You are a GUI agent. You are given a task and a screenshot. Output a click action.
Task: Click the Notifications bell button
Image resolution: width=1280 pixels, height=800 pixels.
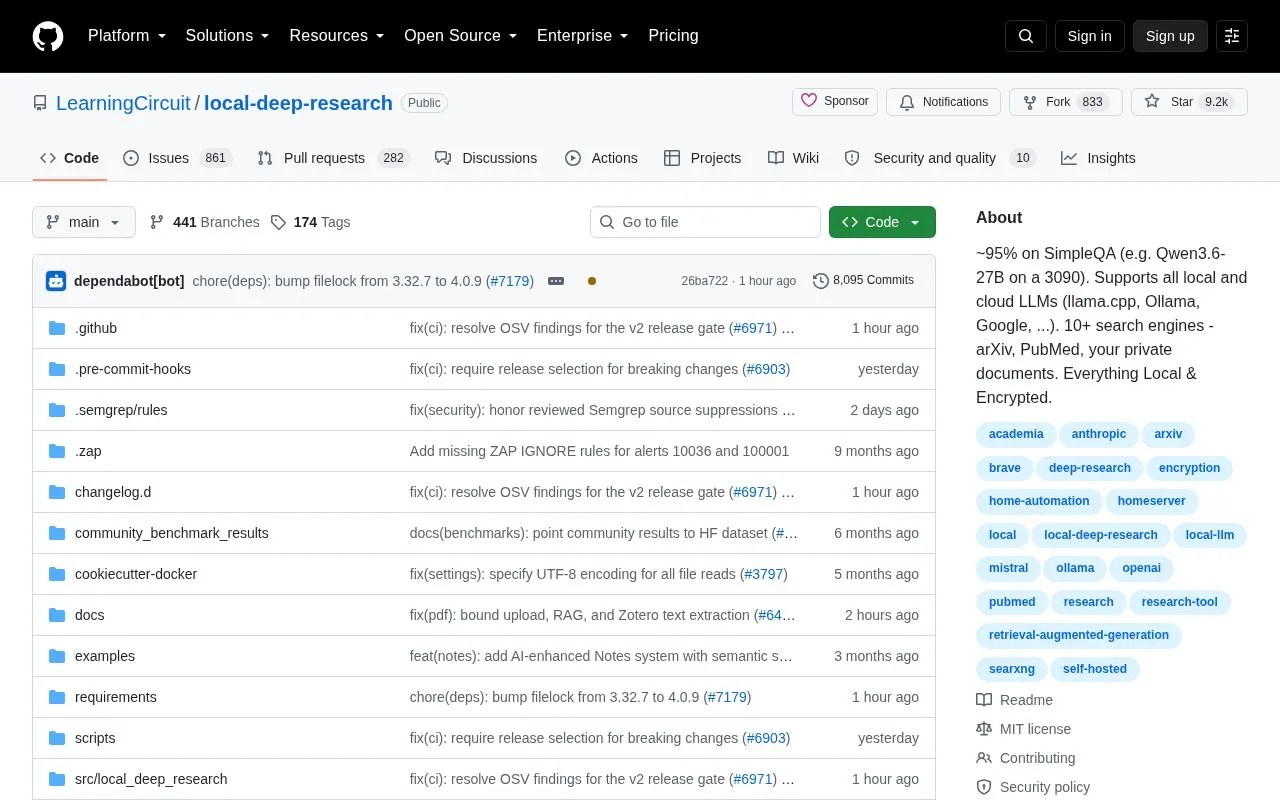click(x=943, y=102)
